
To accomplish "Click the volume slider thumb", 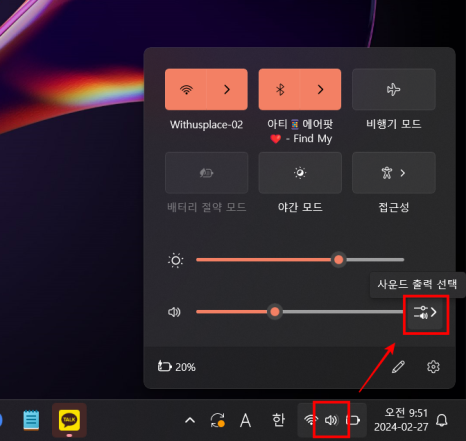I will tap(275, 312).
